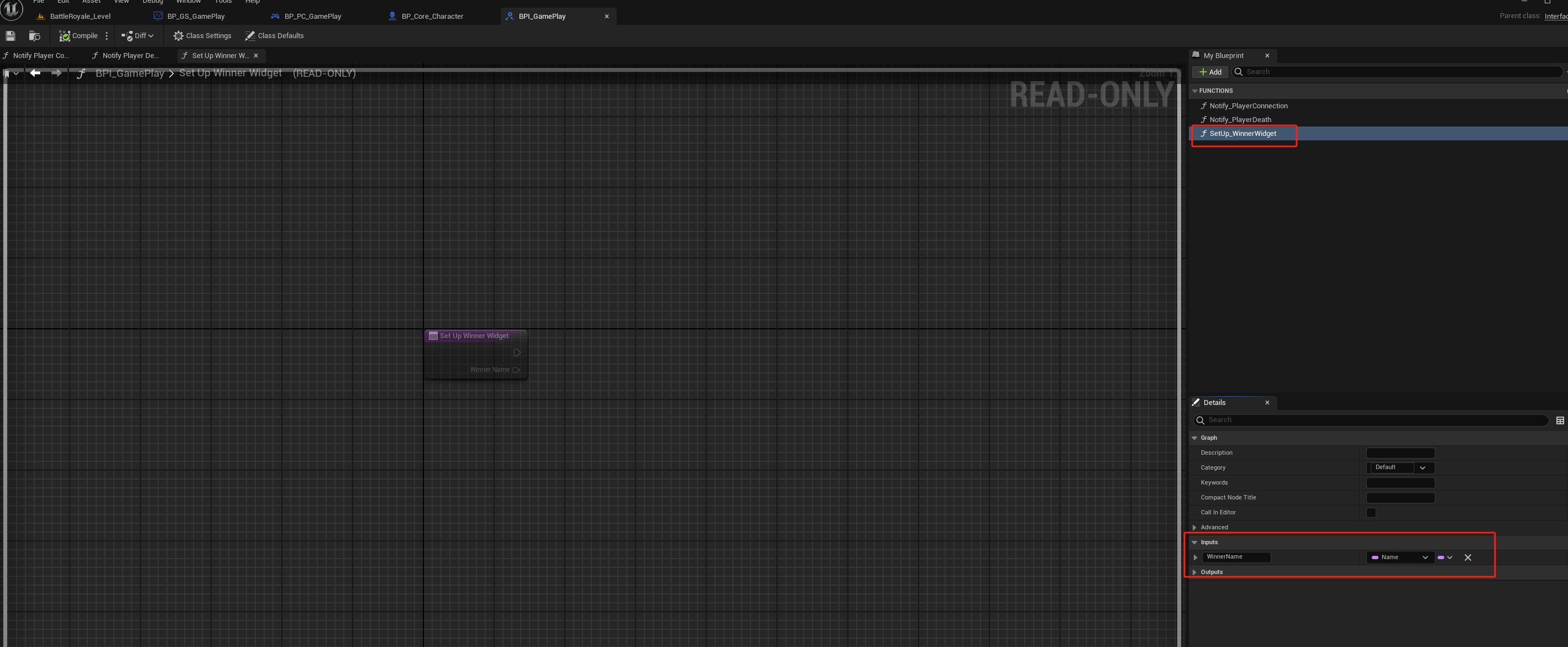Open the Details property matrix grid icon

pyautogui.click(x=1560, y=420)
